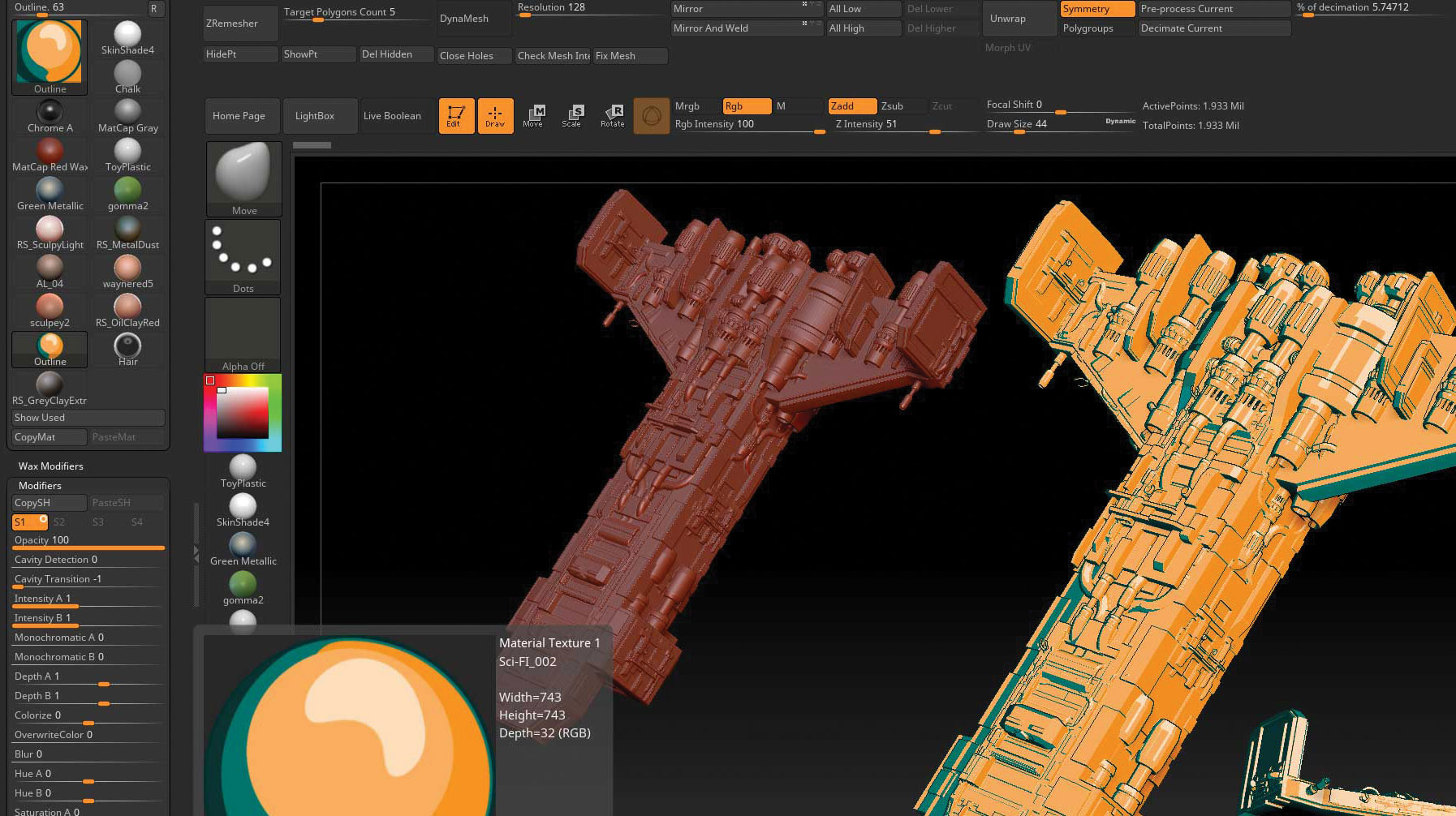Open the Move brush thumbnail
This screenshot has height=816, width=1456.
click(x=243, y=179)
